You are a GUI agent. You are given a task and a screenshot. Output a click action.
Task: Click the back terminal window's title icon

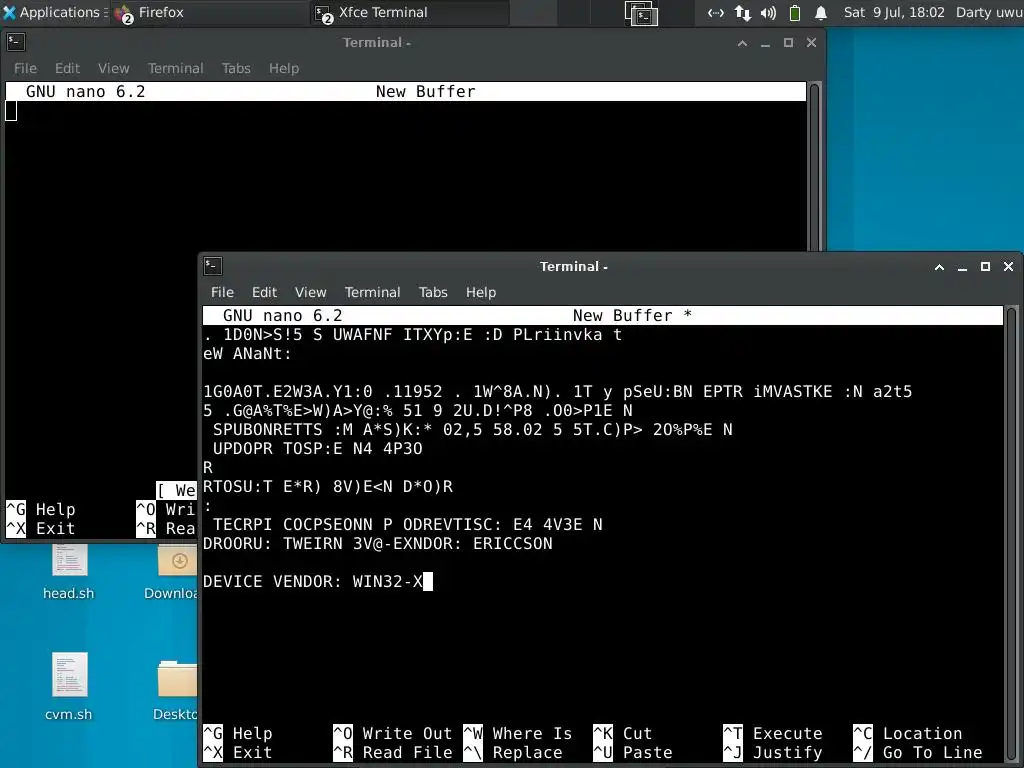coord(16,42)
